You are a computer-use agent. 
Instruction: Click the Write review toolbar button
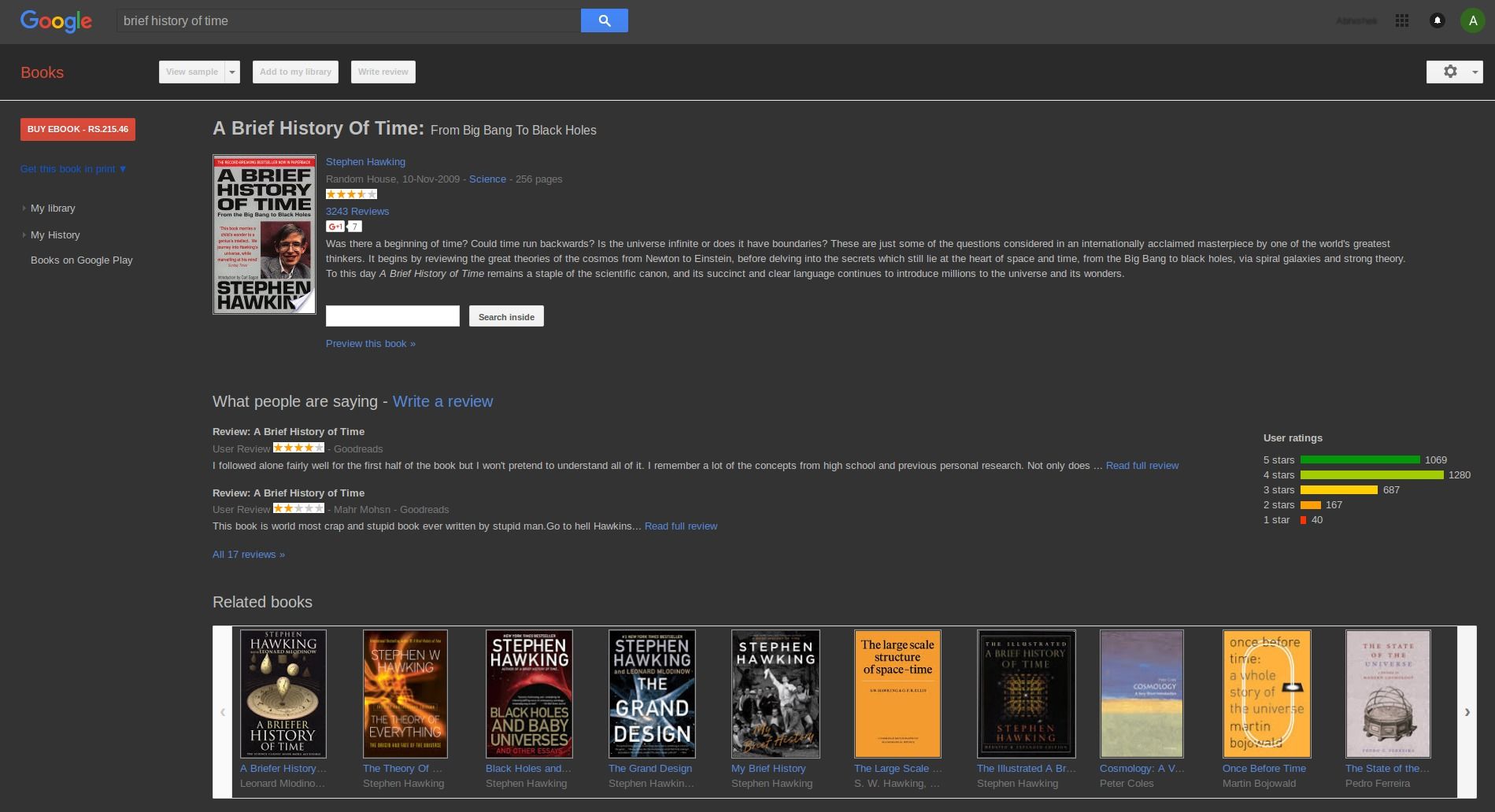[x=383, y=72]
